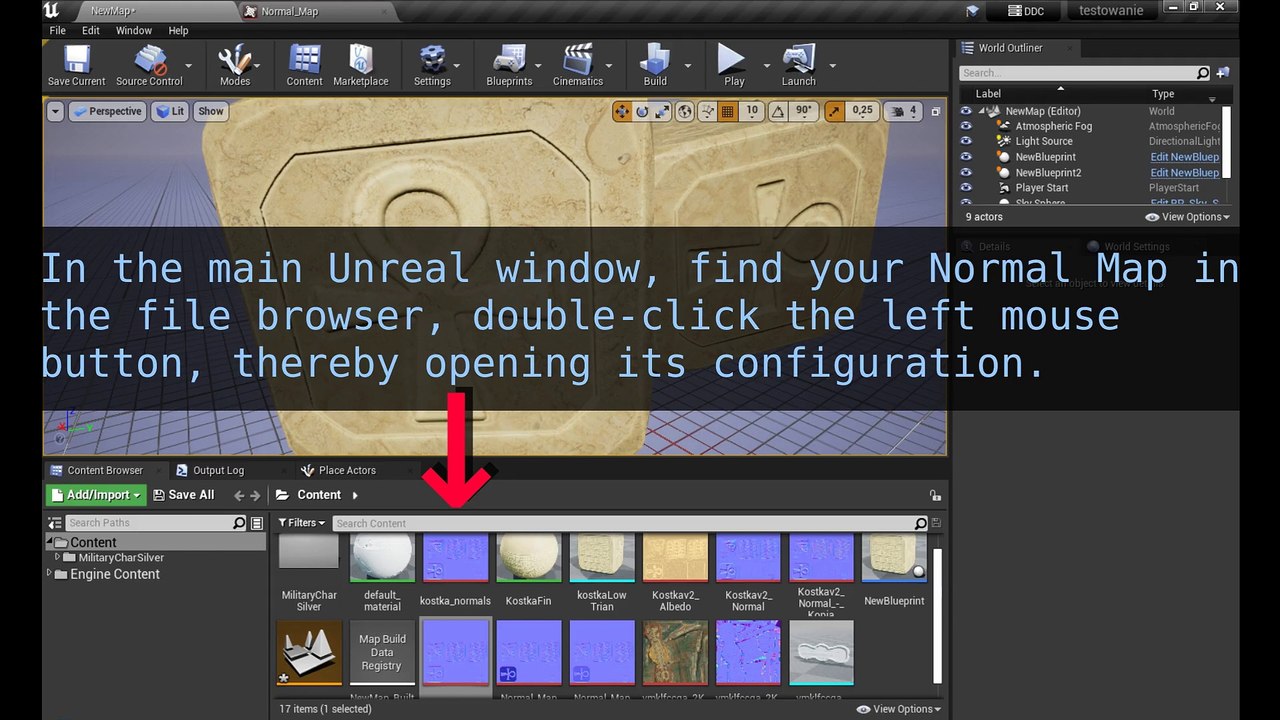Click the Build toolbar icon
1280x720 pixels.
tap(655, 66)
